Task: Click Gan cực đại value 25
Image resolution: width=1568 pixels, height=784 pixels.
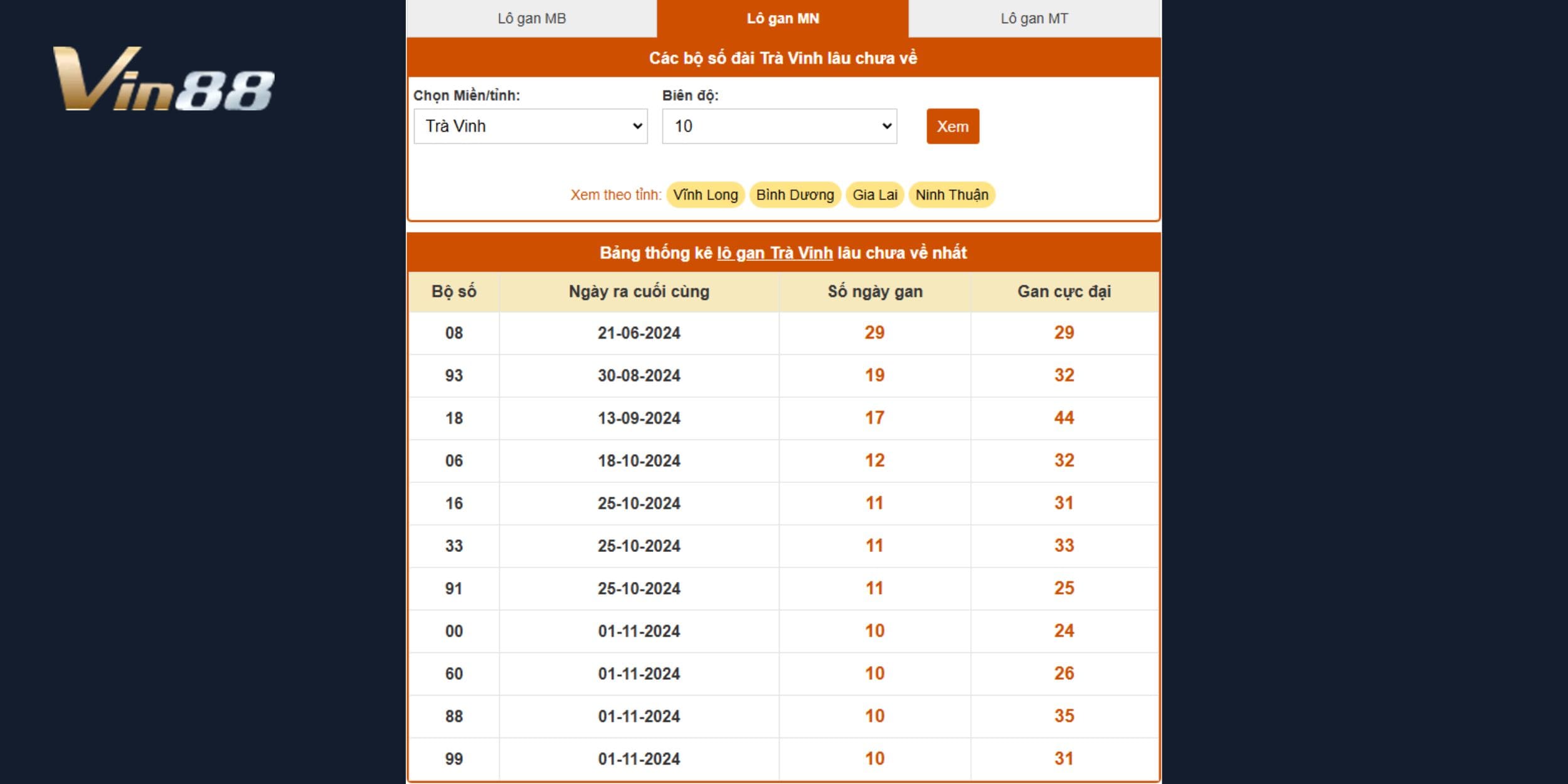Action: click(x=1064, y=588)
